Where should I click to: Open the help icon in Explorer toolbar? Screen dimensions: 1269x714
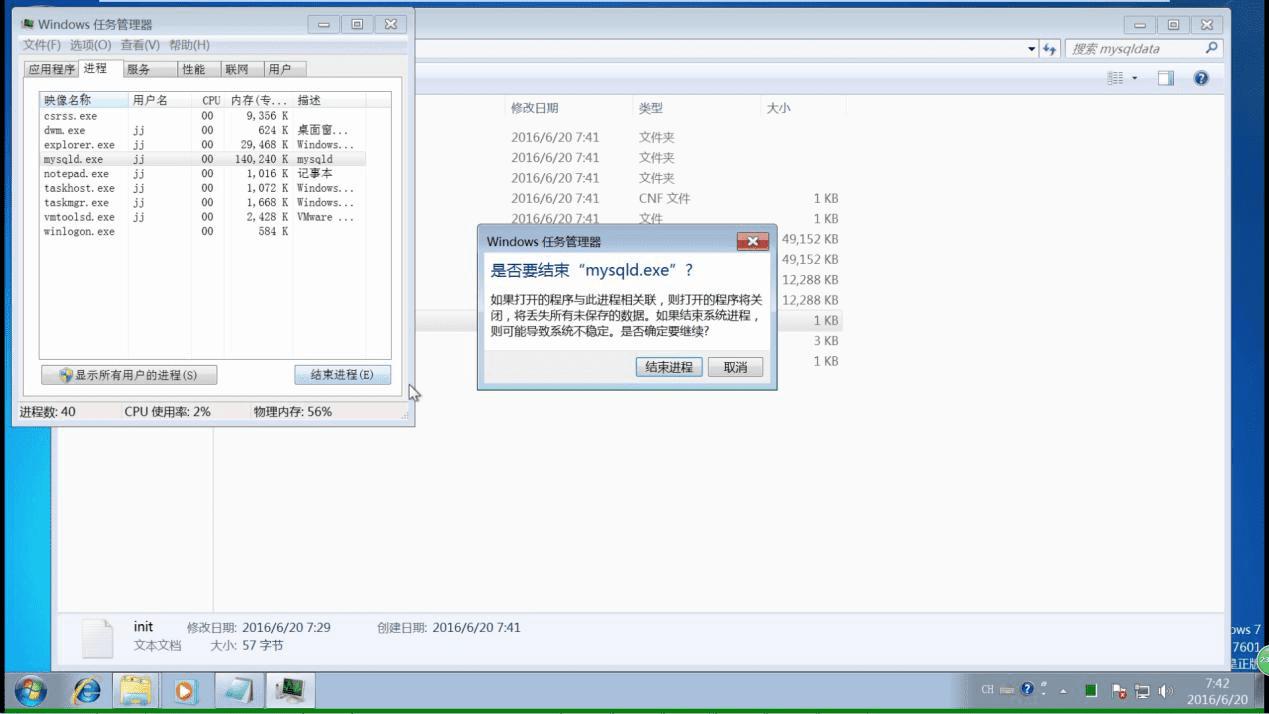[1200, 77]
